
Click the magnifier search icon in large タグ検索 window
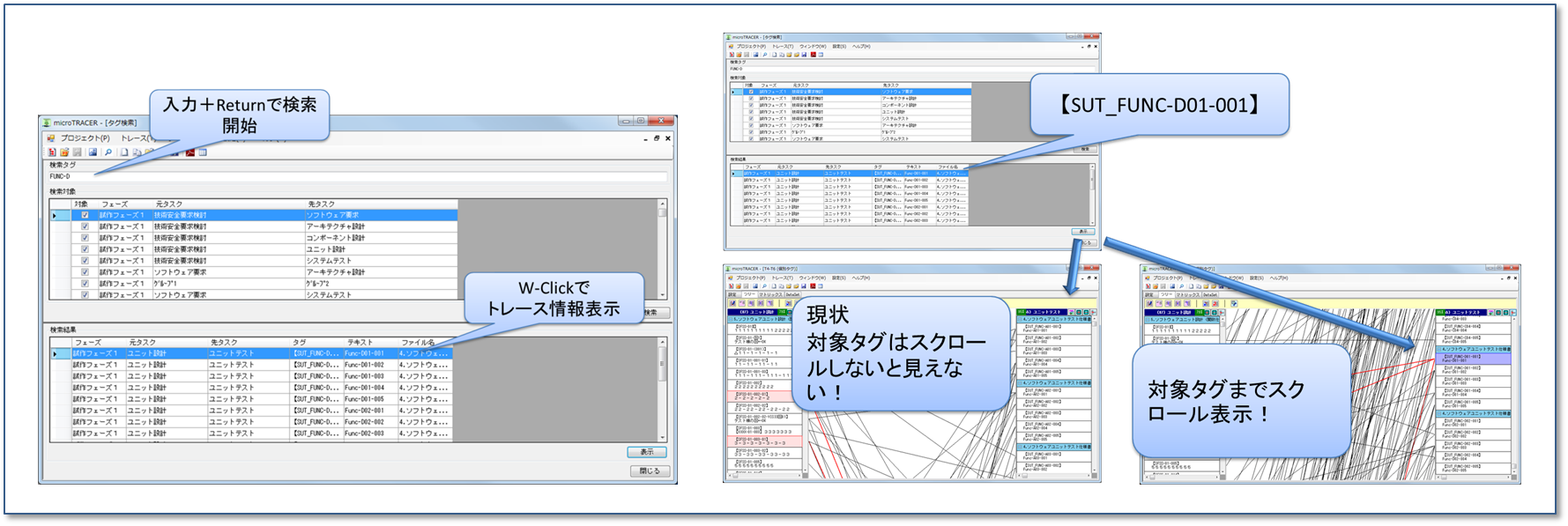pos(108,152)
